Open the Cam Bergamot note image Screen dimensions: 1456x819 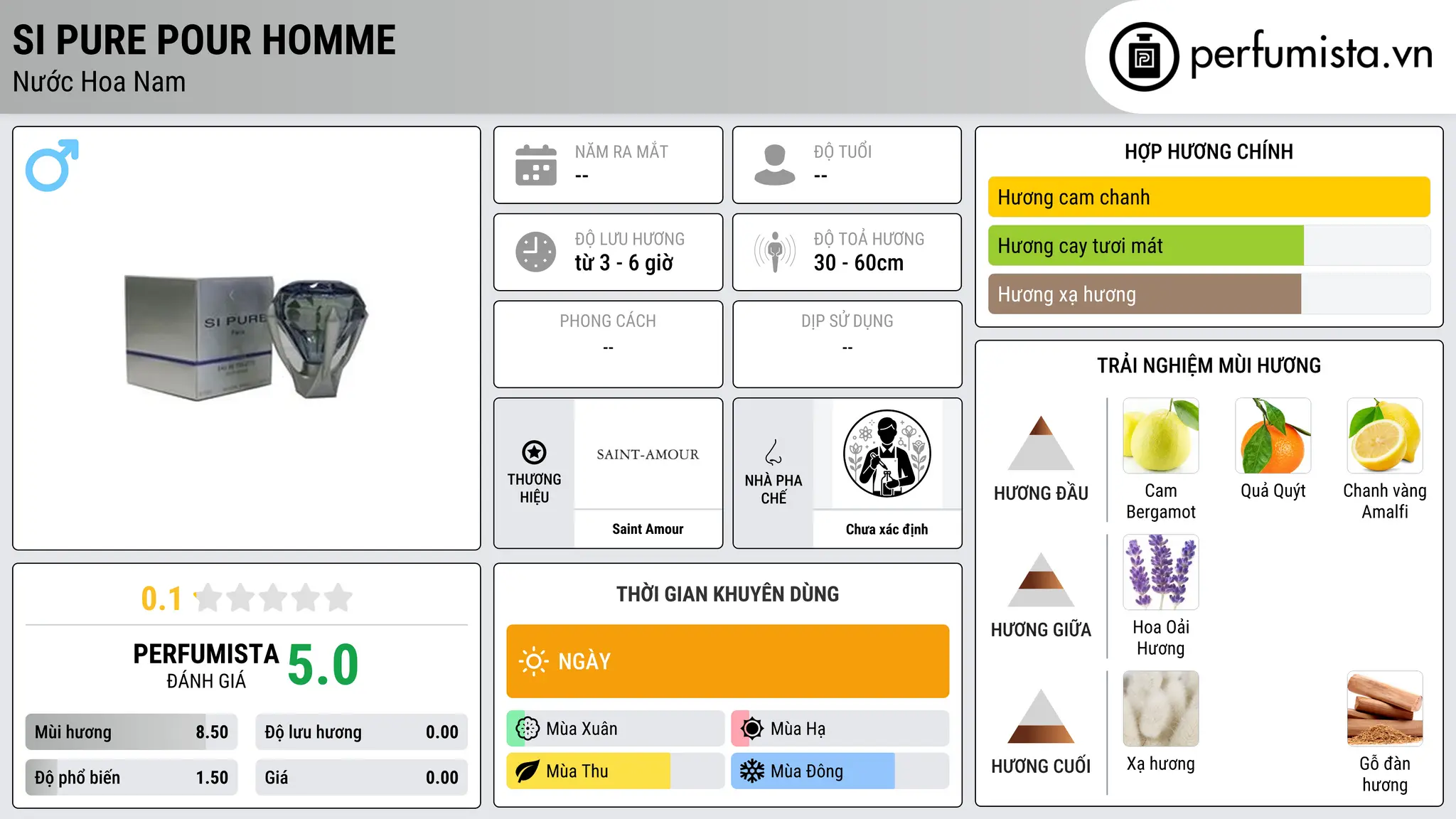(x=1161, y=436)
